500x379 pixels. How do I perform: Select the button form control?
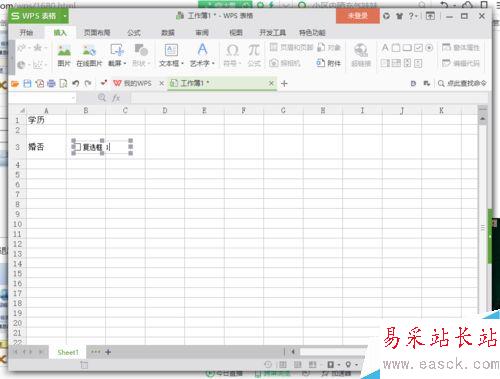pos(407,48)
